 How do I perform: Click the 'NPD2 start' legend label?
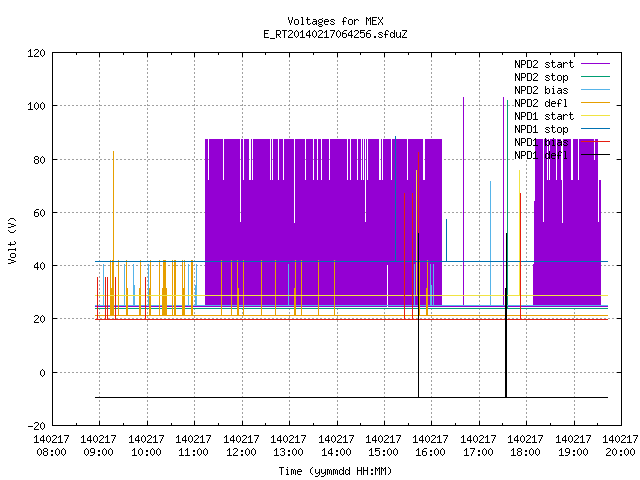(x=544, y=64)
